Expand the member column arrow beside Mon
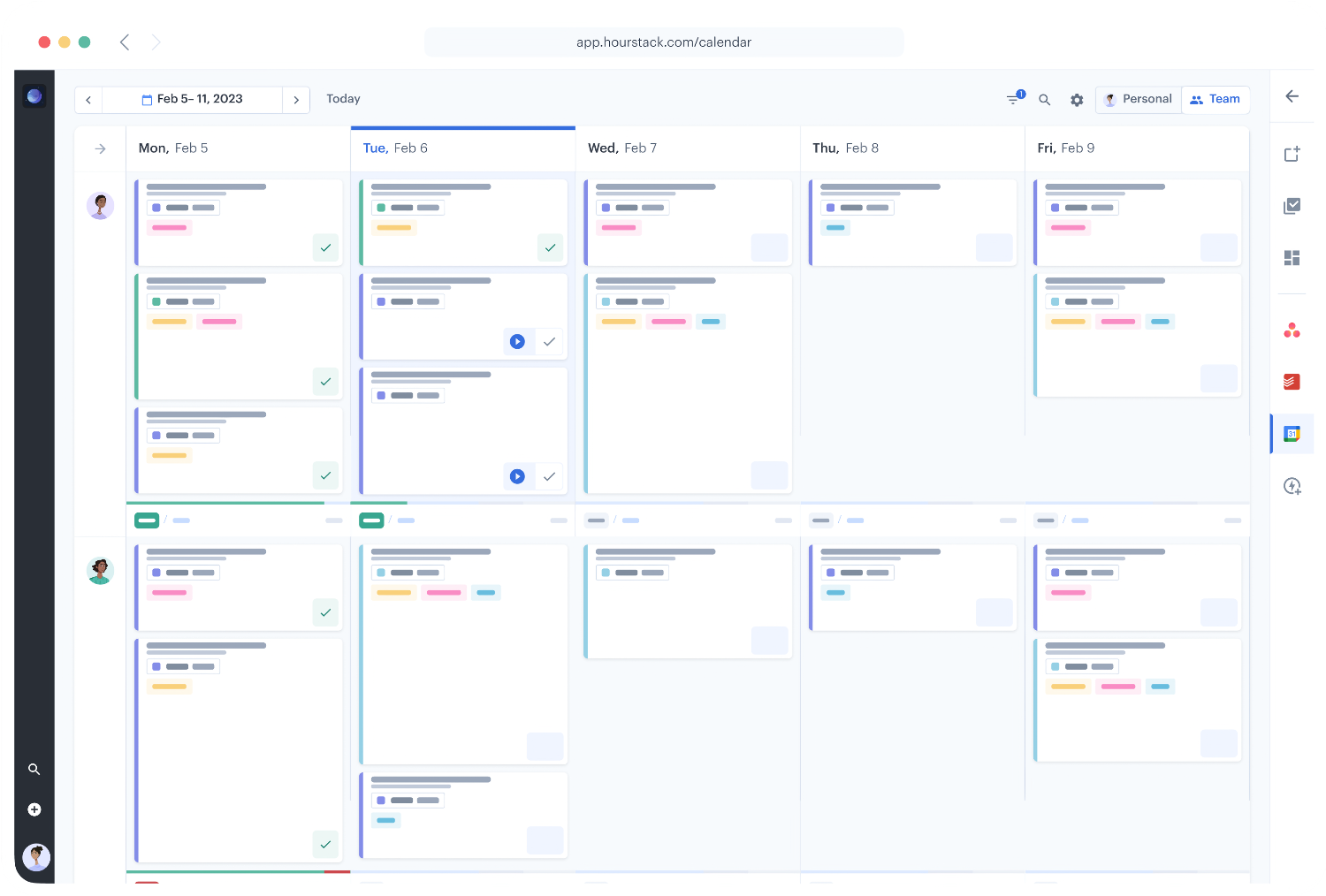The image size is (1326, 896). point(100,148)
